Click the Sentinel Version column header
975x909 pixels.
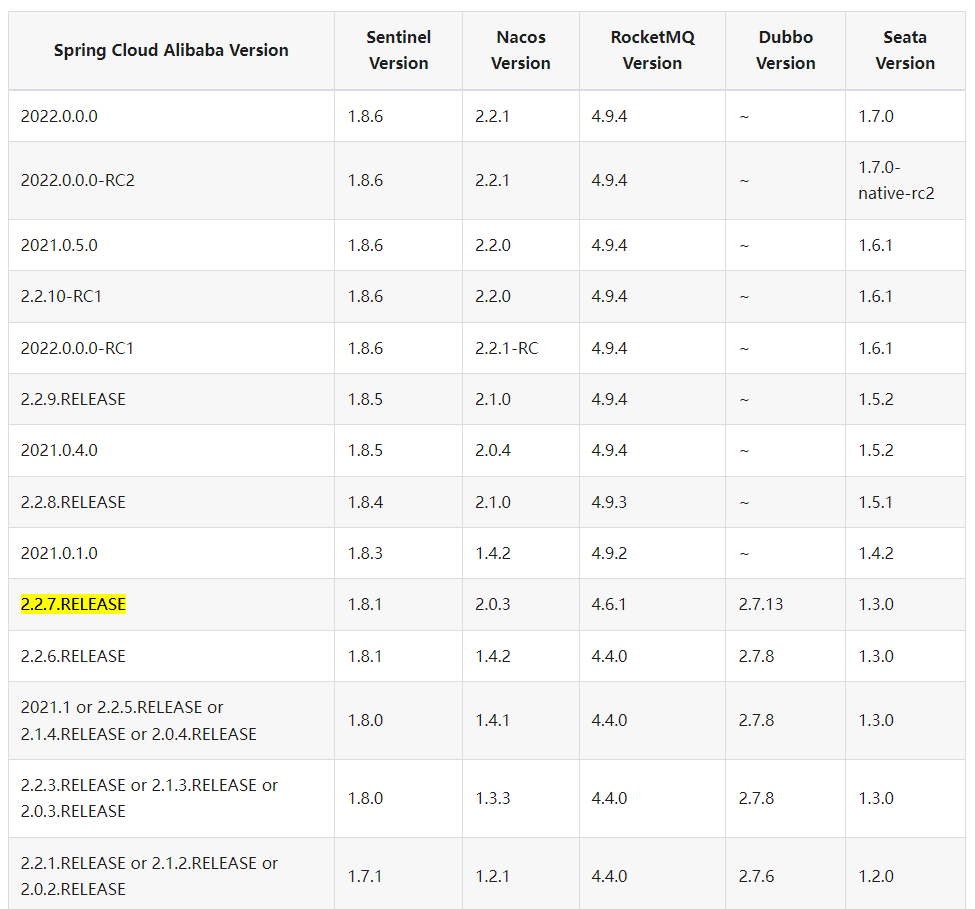(398, 50)
